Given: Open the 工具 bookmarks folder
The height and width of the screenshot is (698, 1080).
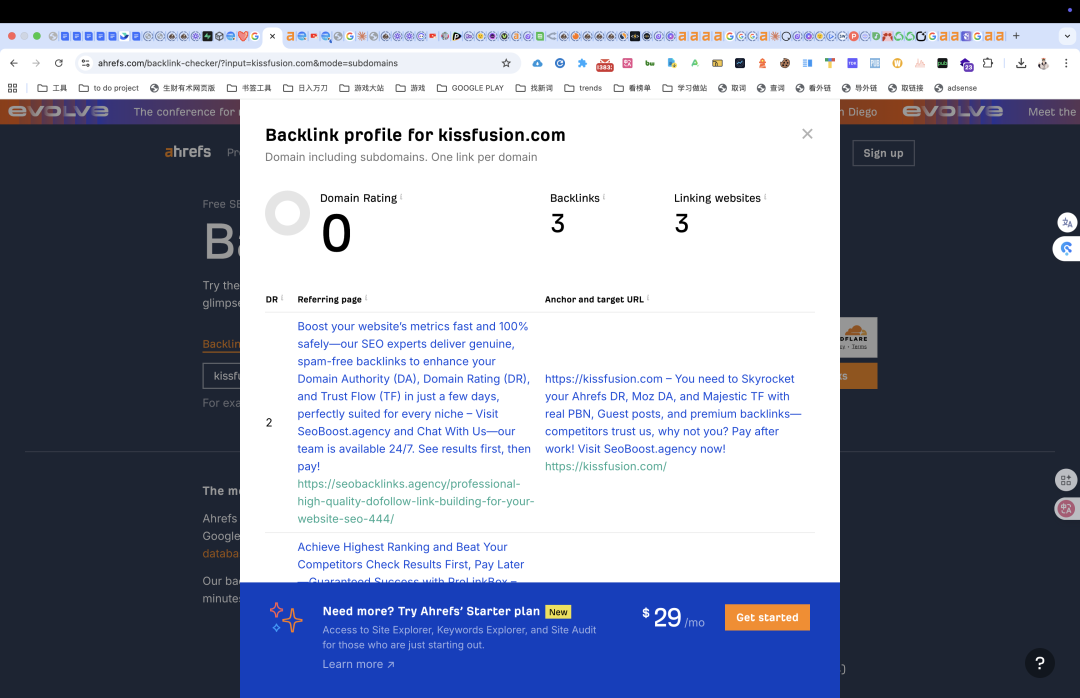Looking at the screenshot, I should pyautogui.click(x=52, y=88).
